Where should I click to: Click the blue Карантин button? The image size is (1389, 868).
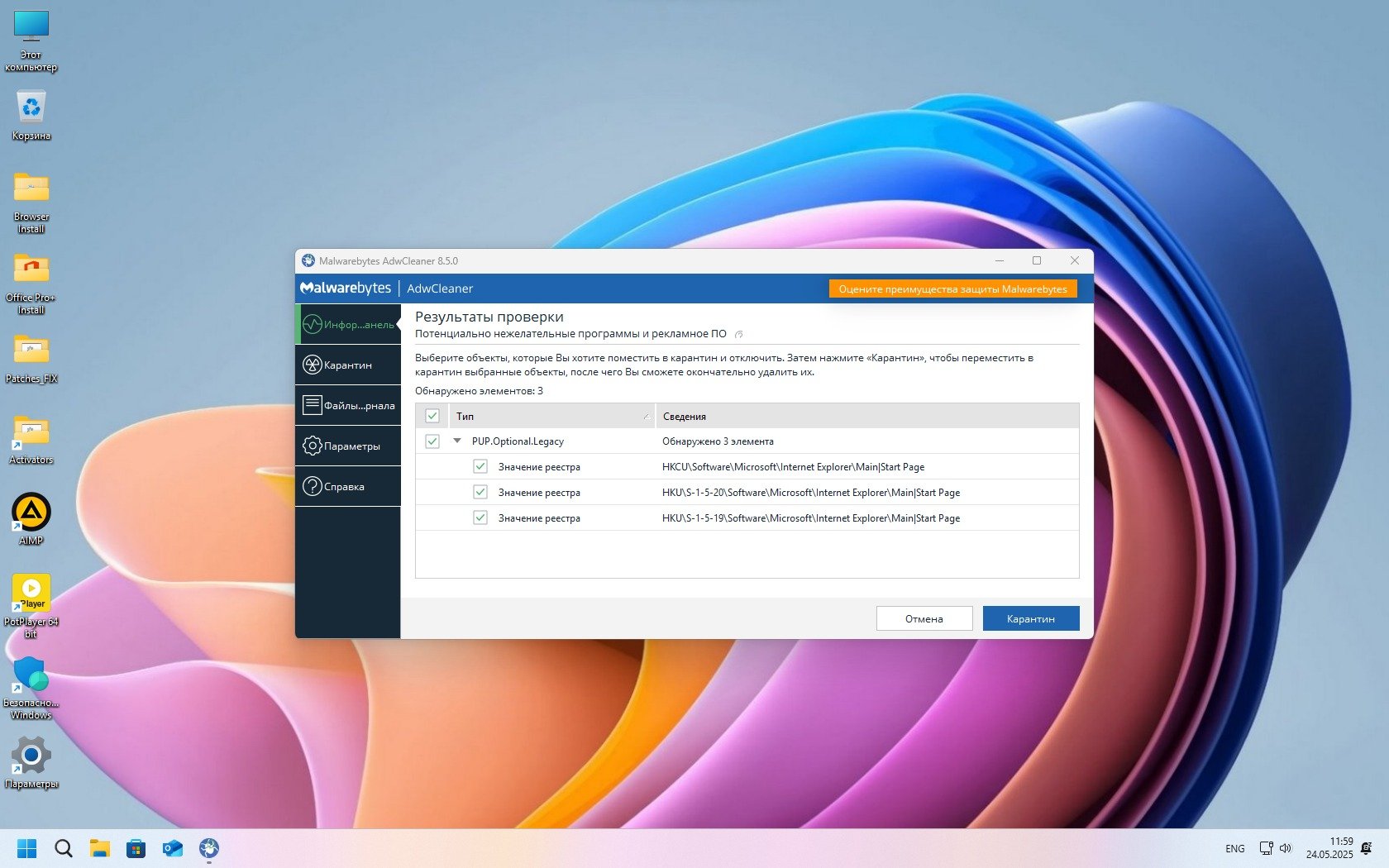1031,618
